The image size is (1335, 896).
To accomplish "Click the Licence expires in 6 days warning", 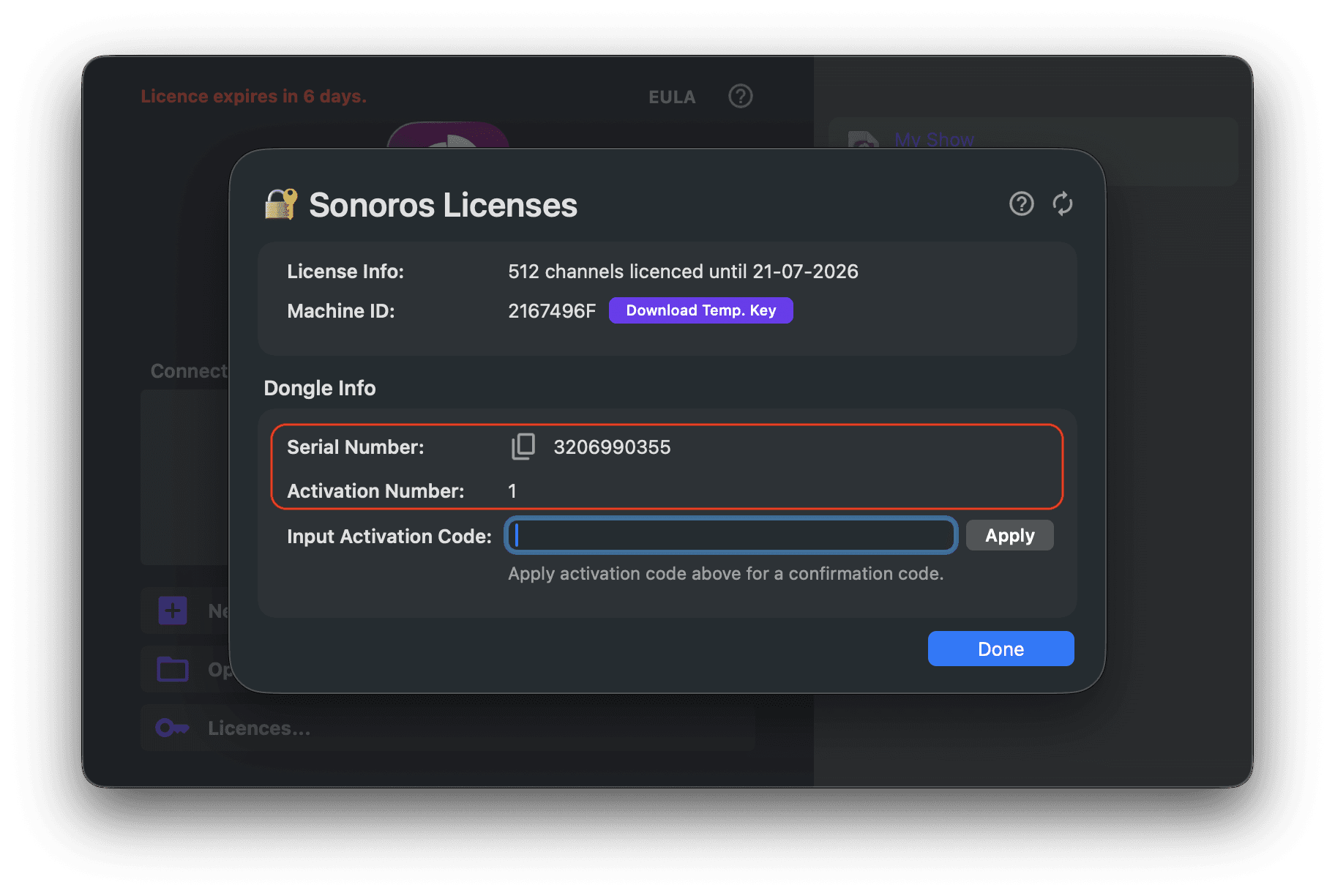I will coord(254,97).
